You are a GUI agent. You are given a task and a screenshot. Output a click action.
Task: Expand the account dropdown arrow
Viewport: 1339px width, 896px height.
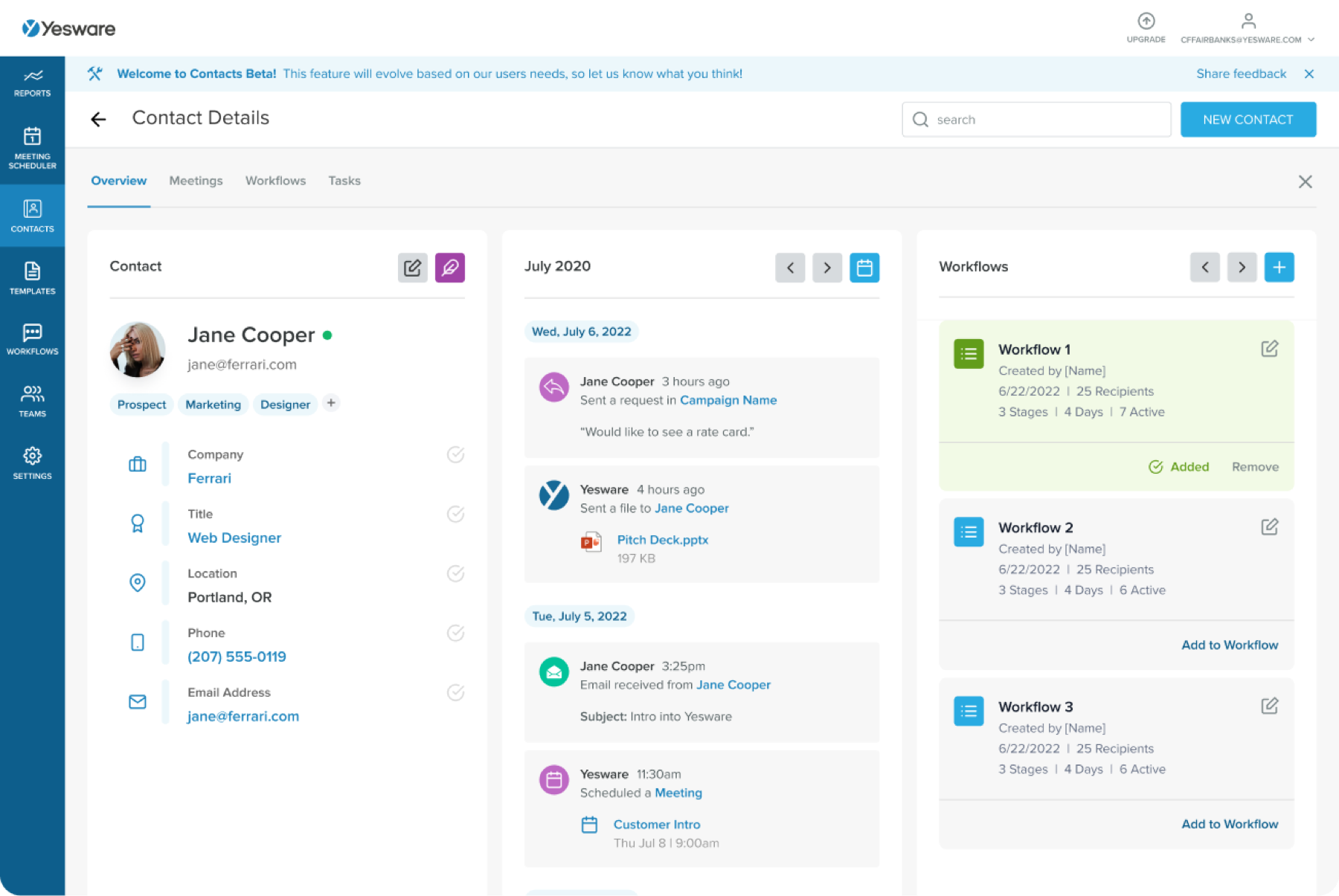(x=1311, y=40)
